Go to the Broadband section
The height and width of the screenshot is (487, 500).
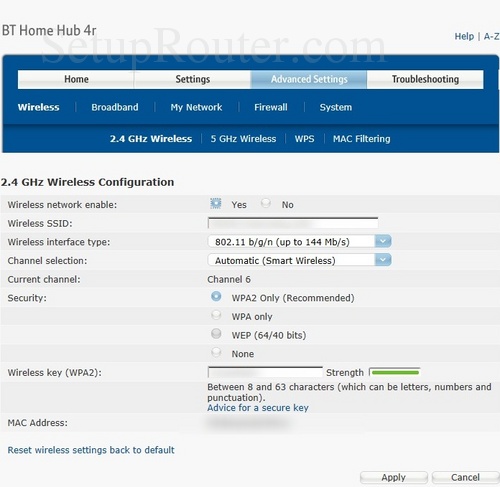115,107
